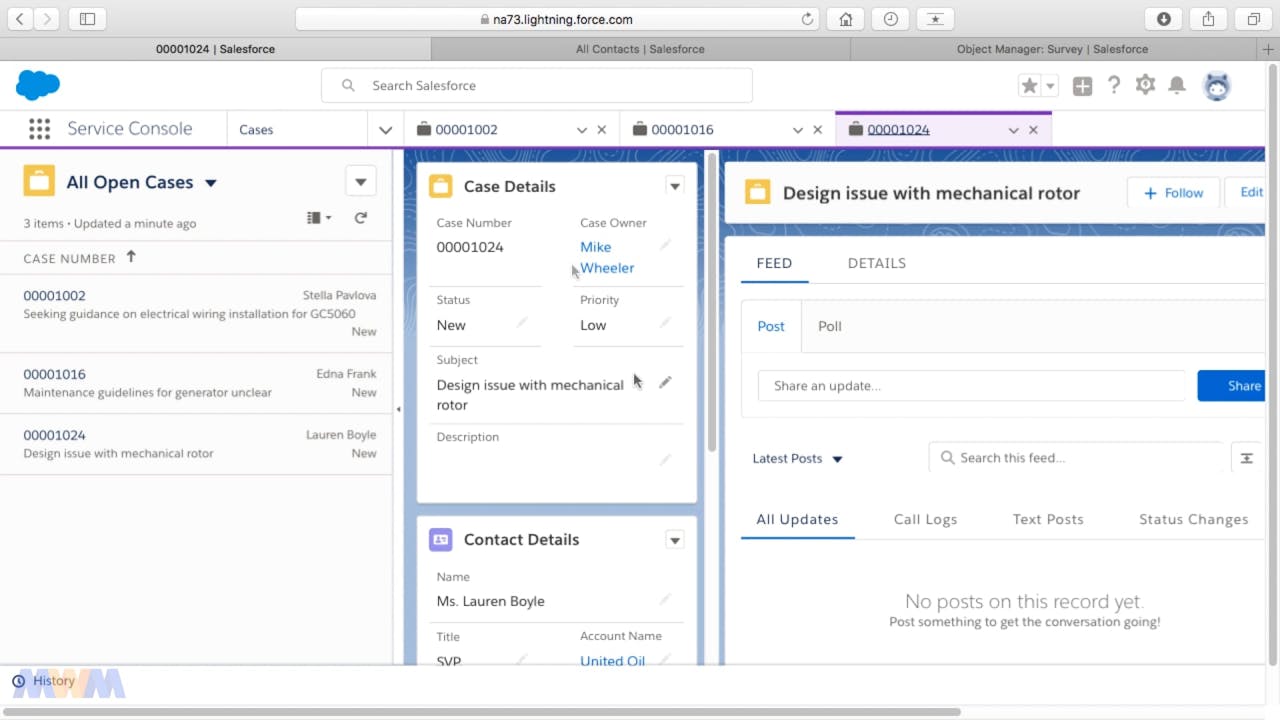Click the Search this feed field
Screen dimensions: 1280x720
pyautogui.click(x=1076, y=458)
